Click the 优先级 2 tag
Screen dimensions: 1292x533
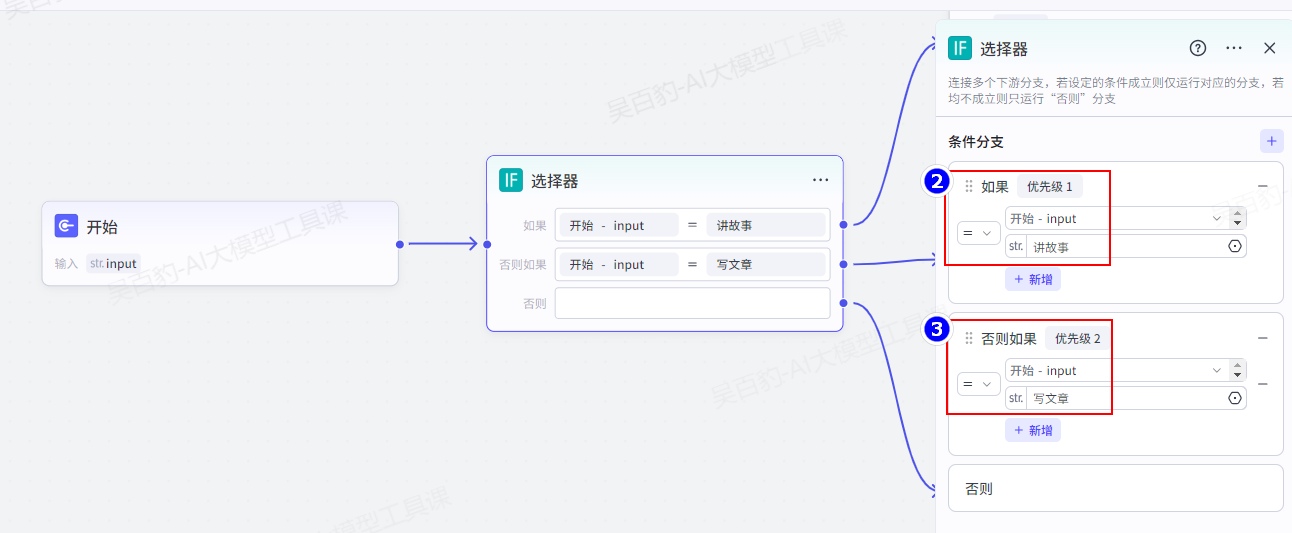click(x=1078, y=339)
